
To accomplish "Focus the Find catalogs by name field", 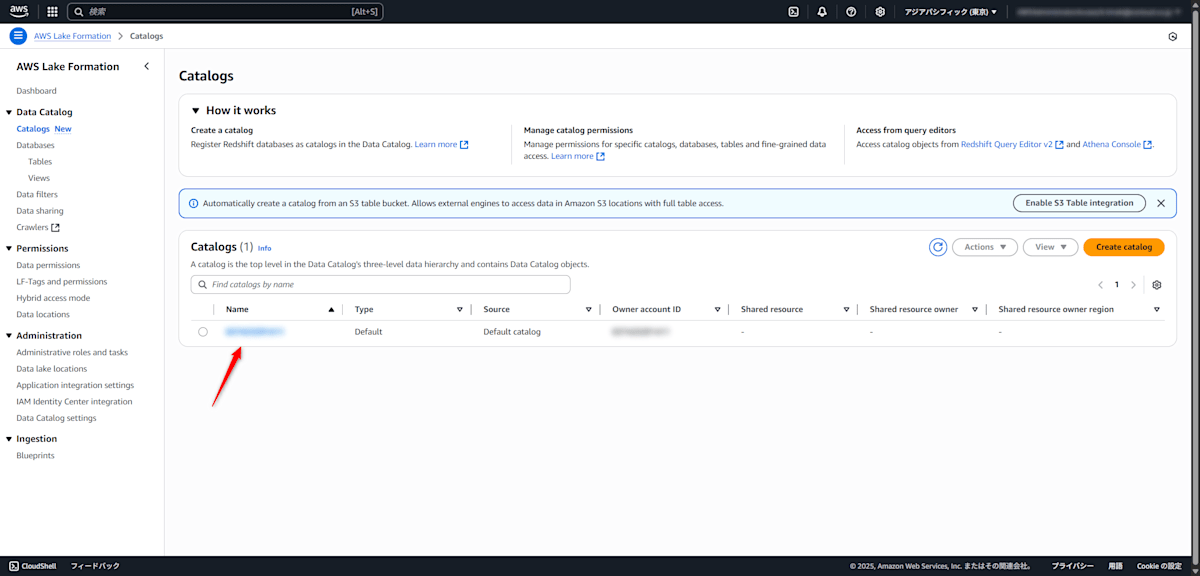I will pyautogui.click(x=381, y=285).
